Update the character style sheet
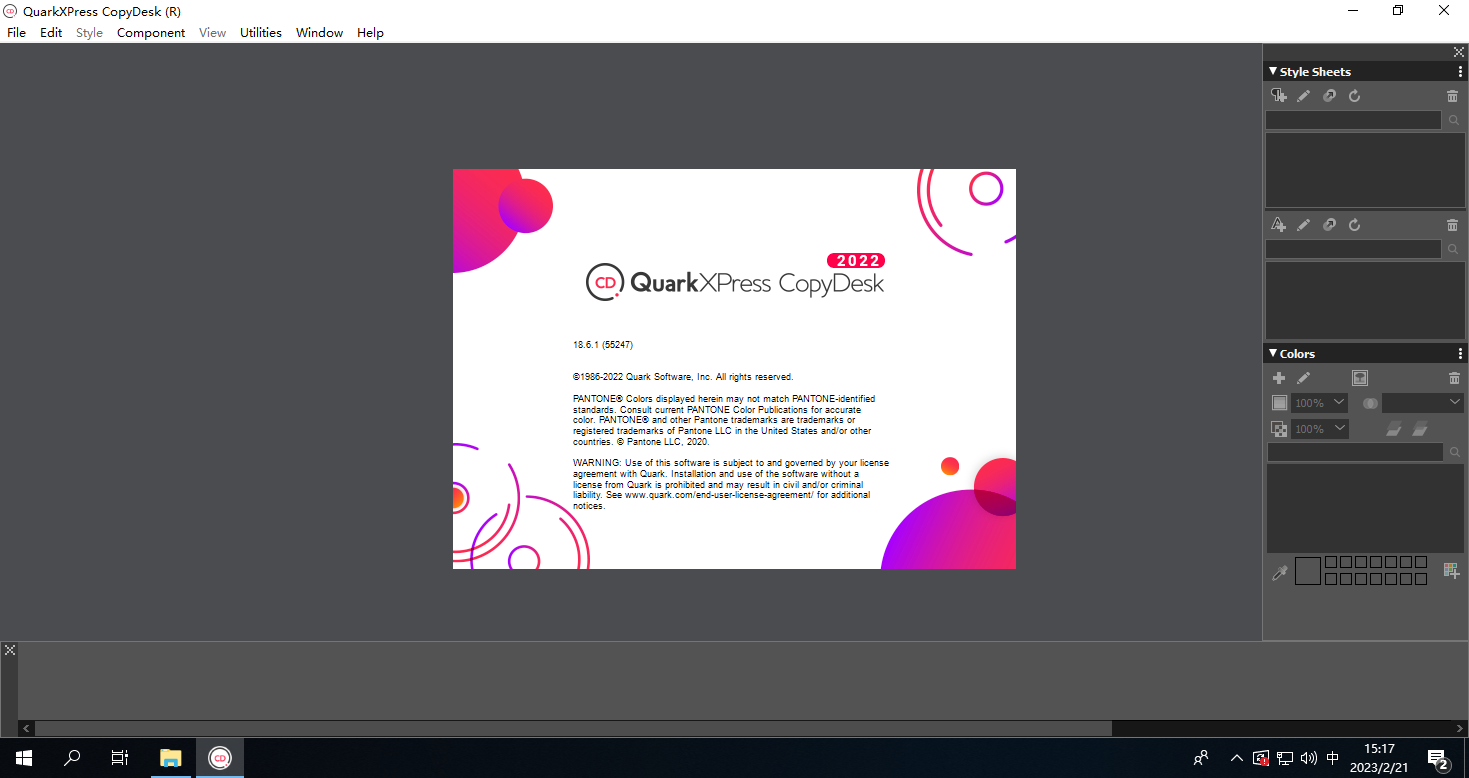This screenshot has width=1469, height=778. tap(1354, 225)
